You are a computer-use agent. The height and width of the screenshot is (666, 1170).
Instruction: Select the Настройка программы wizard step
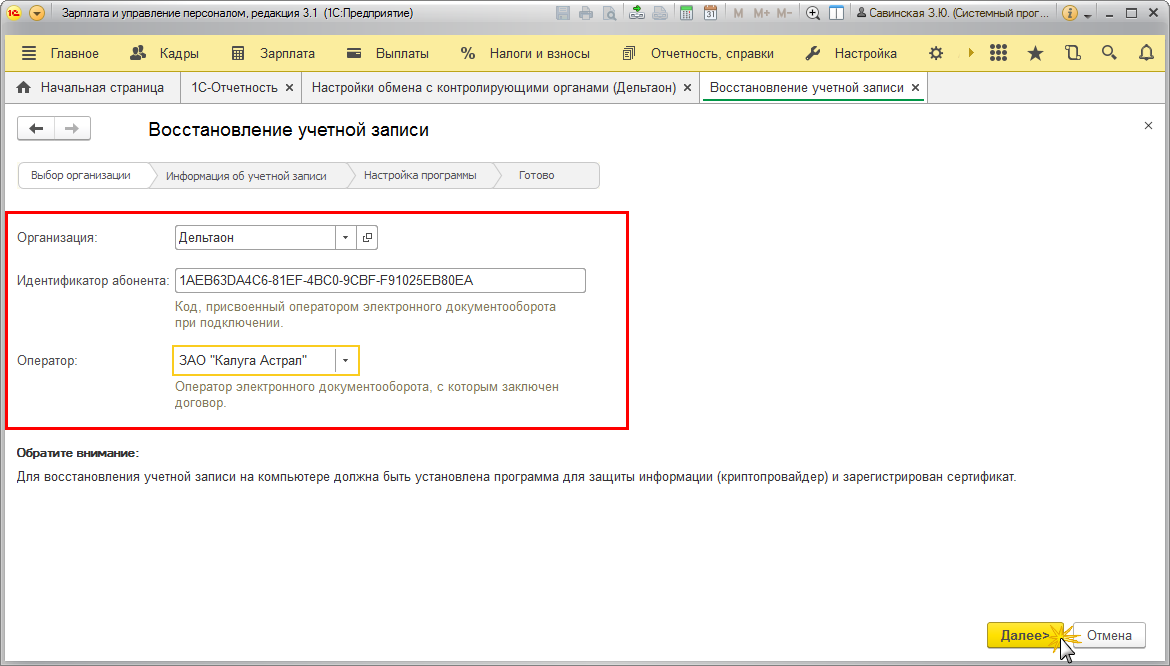tap(420, 175)
